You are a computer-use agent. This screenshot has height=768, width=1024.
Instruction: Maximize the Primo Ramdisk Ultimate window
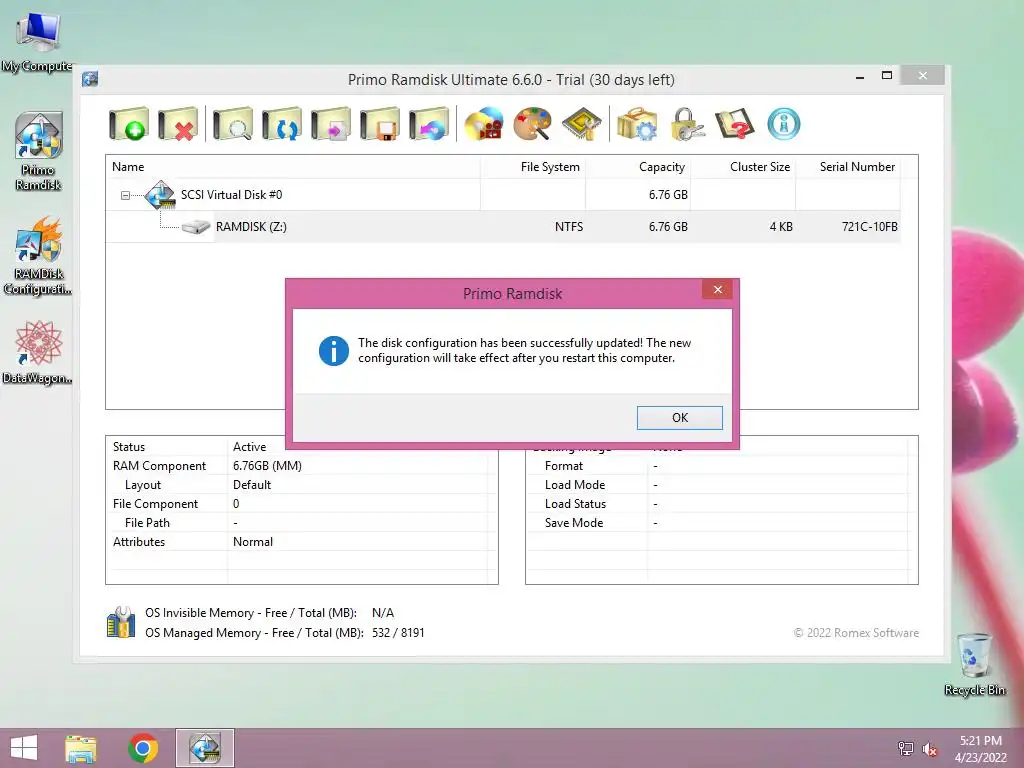coord(887,76)
